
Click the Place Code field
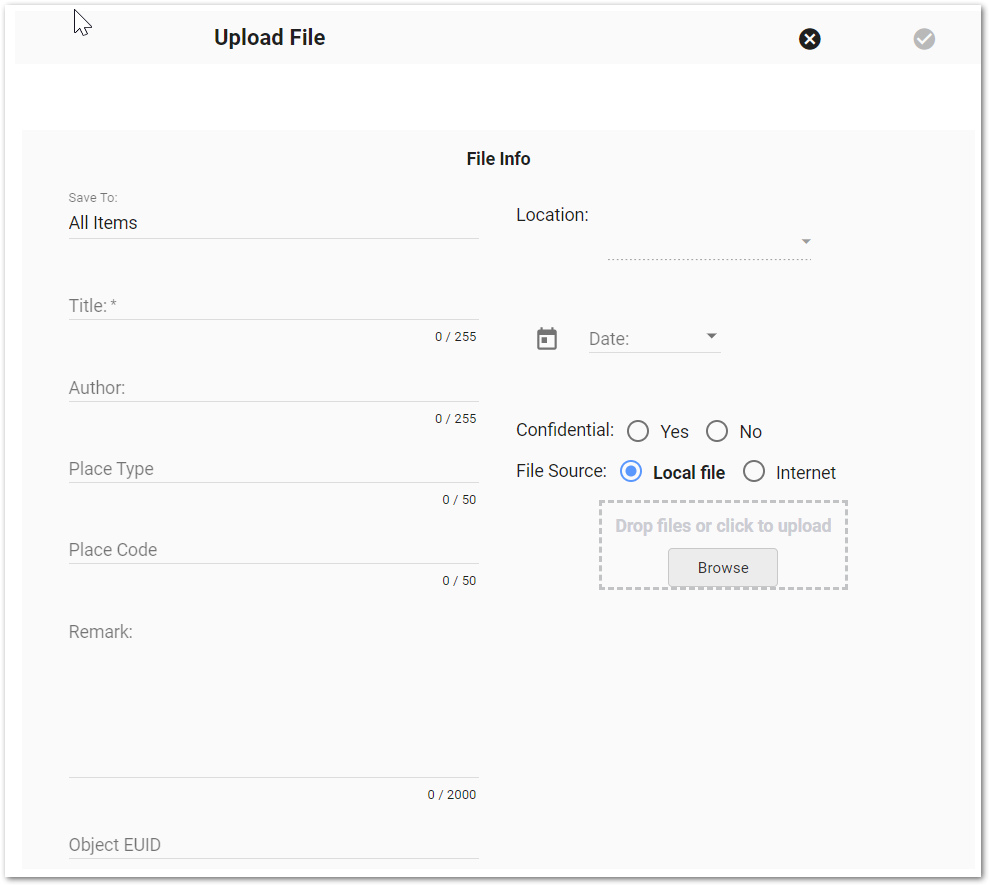click(x=272, y=550)
